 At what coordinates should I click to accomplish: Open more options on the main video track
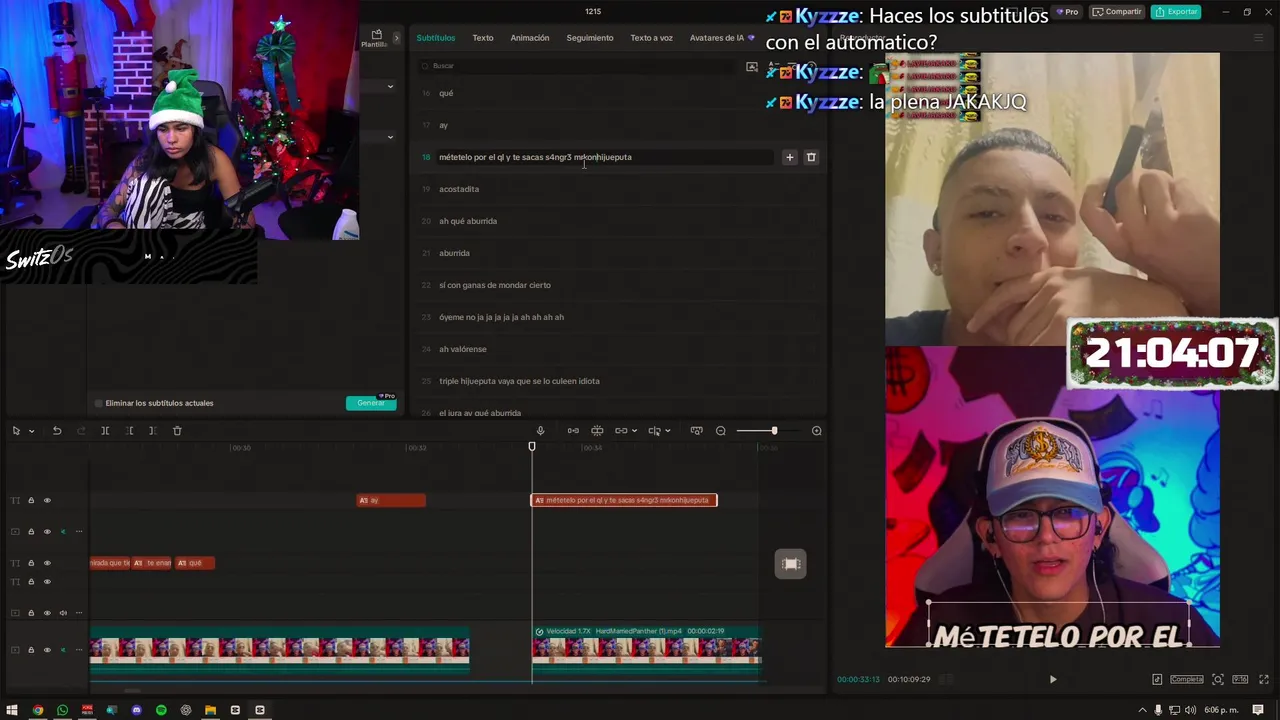click(x=79, y=650)
